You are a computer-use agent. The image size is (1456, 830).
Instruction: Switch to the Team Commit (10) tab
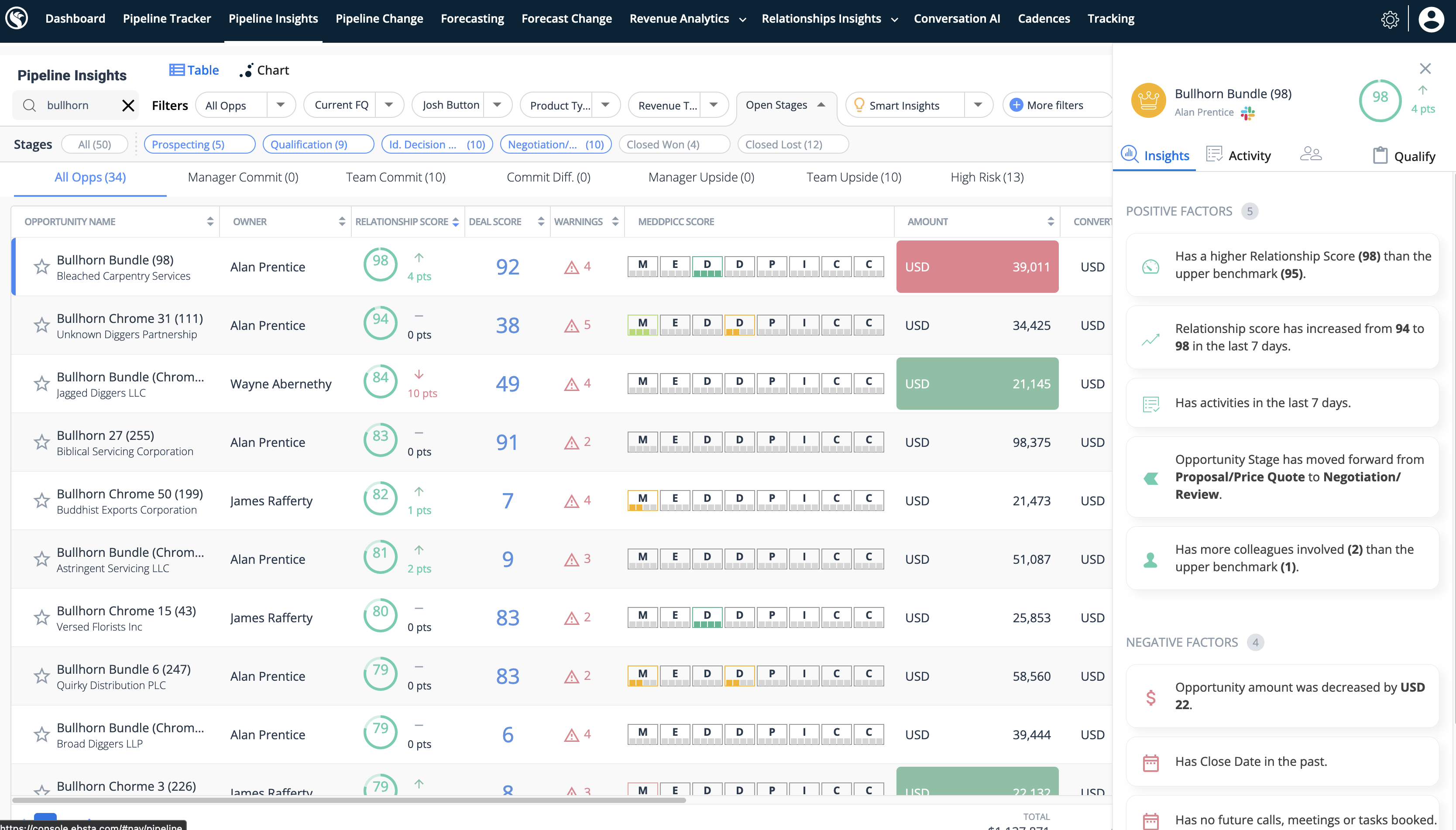pyautogui.click(x=395, y=177)
